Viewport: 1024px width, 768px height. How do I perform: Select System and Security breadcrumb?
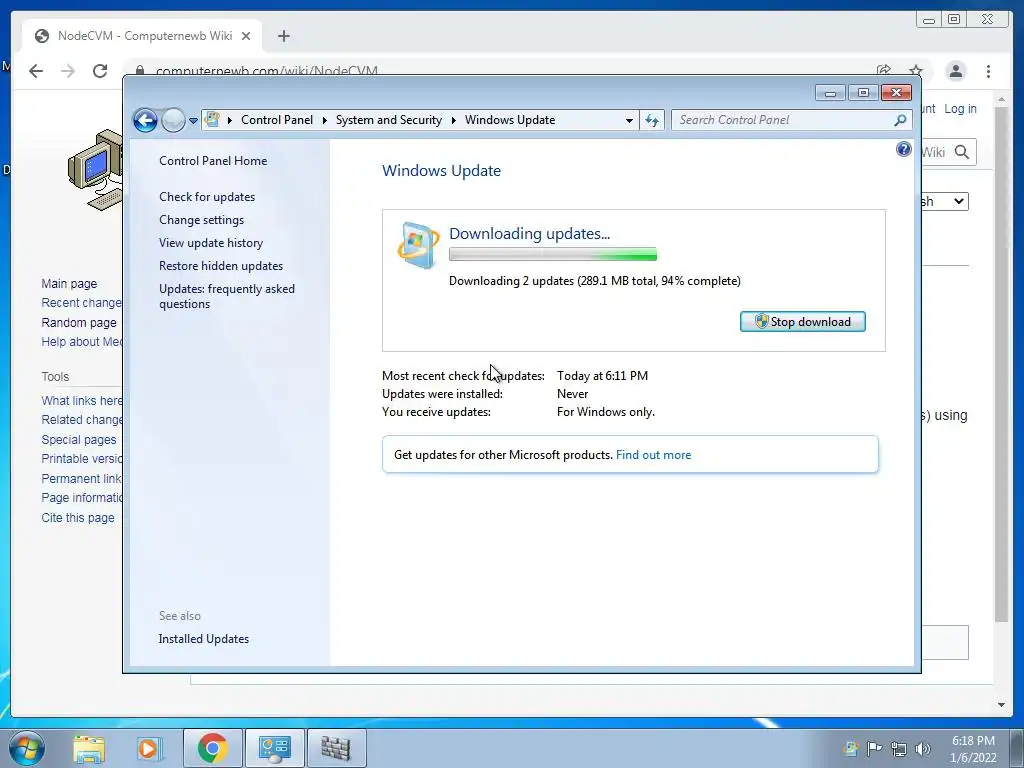[x=389, y=120]
